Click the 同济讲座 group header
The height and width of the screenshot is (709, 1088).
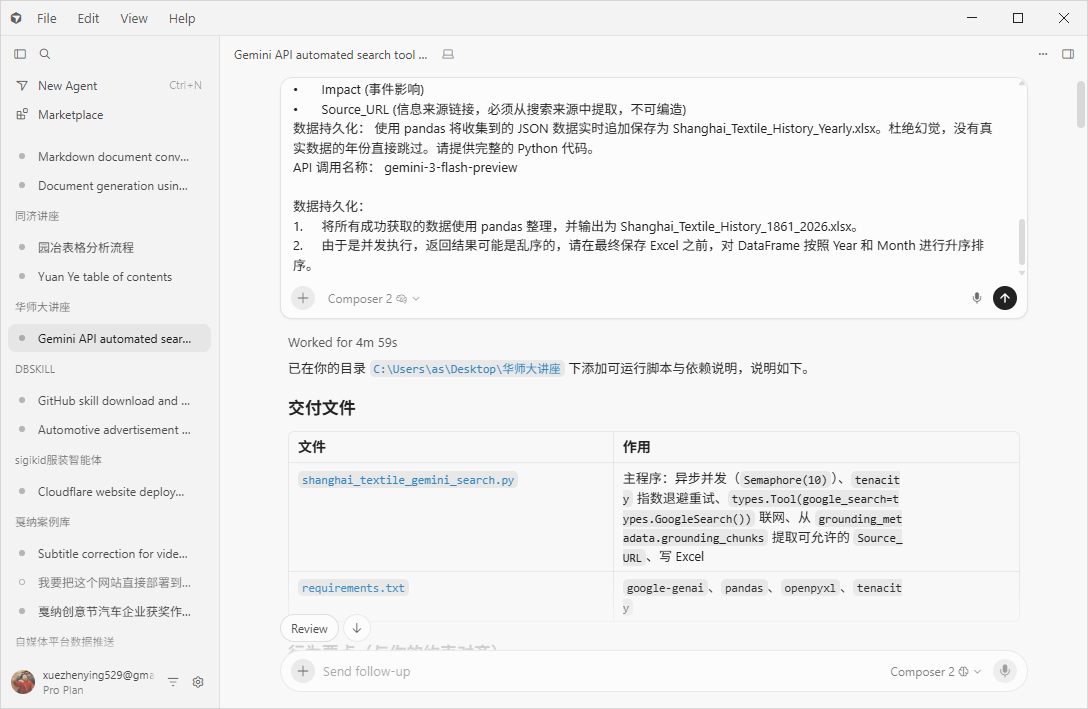pyautogui.click(x=37, y=216)
